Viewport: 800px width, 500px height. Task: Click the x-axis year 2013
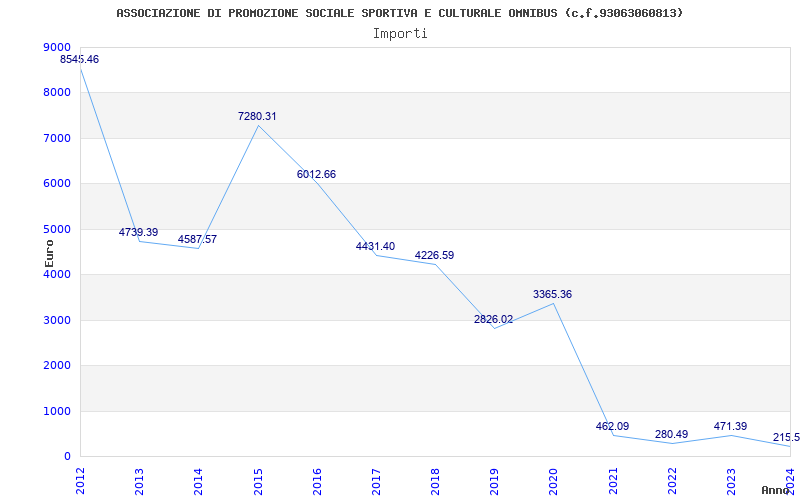pyautogui.click(x=140, y=481)
